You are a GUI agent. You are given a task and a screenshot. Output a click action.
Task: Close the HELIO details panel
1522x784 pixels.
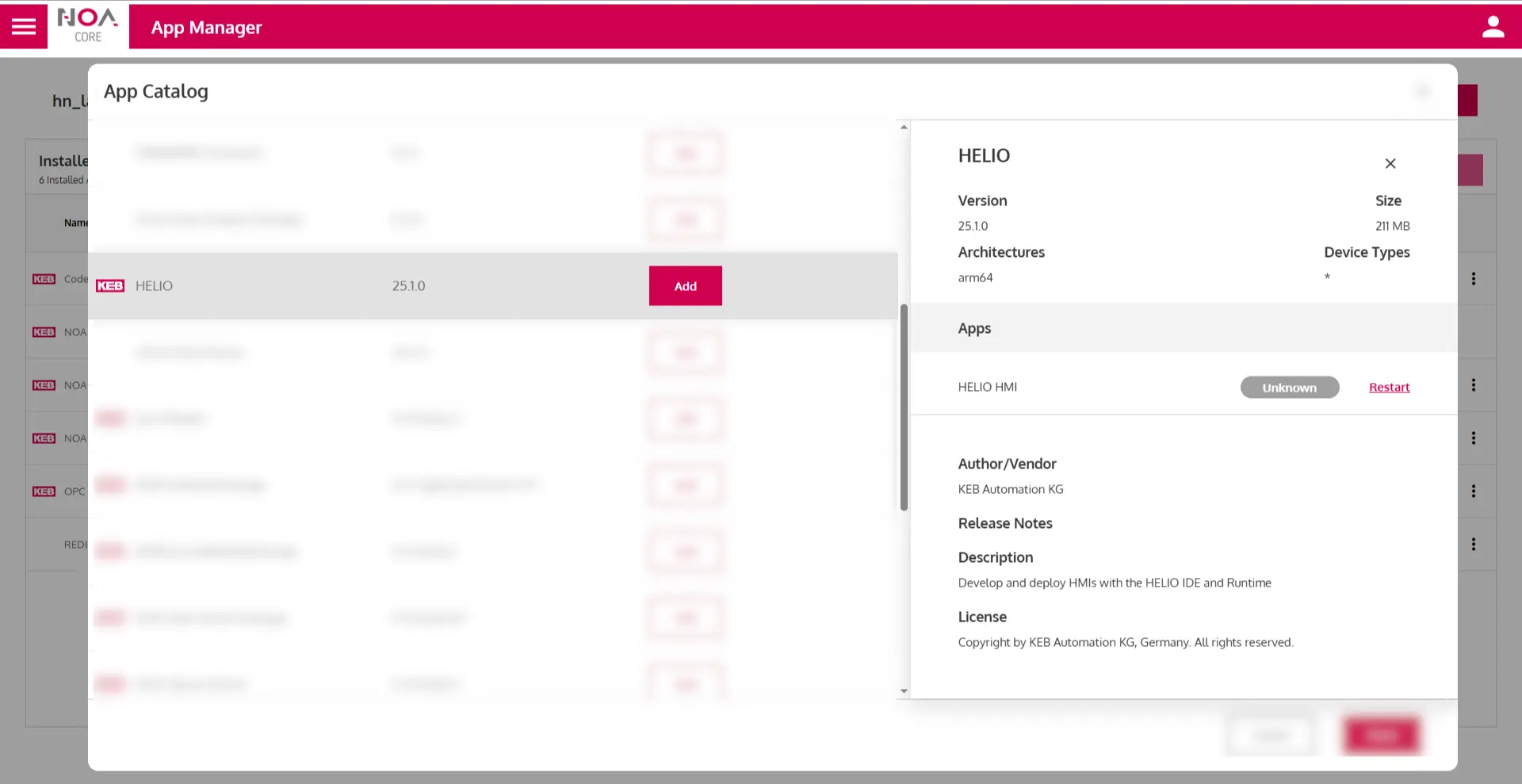(1390, 163)
